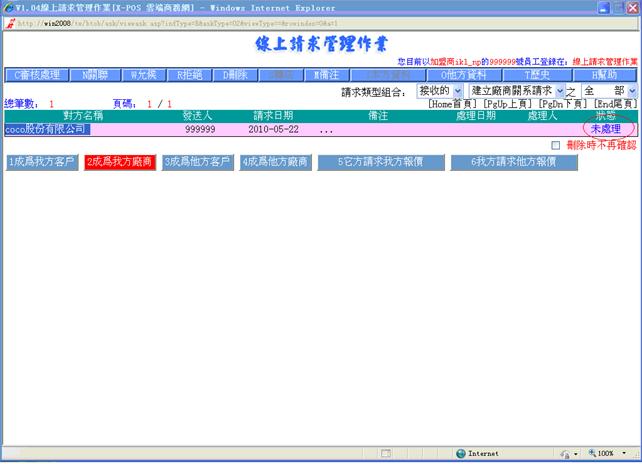Toggle the 刪除時不再確認 checkbox

556,145
